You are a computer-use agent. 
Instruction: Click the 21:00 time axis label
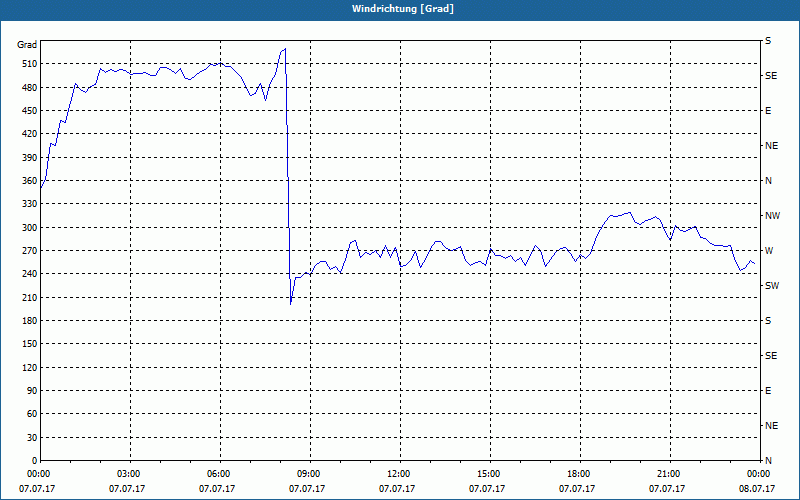669,473
